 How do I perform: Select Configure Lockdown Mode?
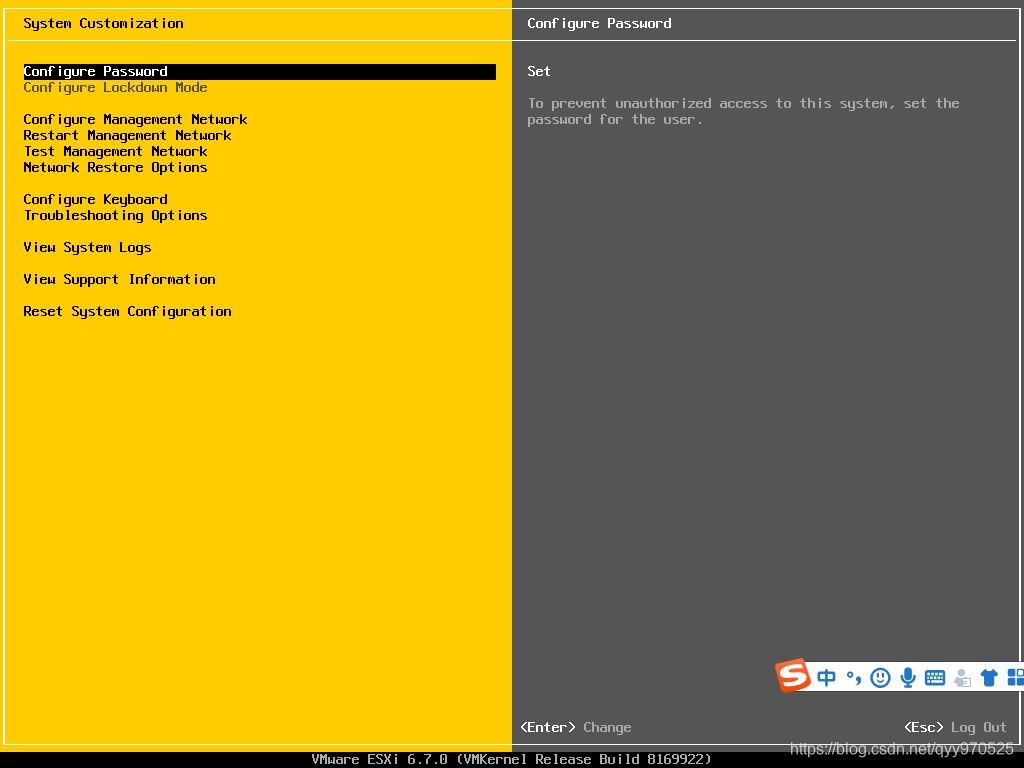[x=115, y=88]
